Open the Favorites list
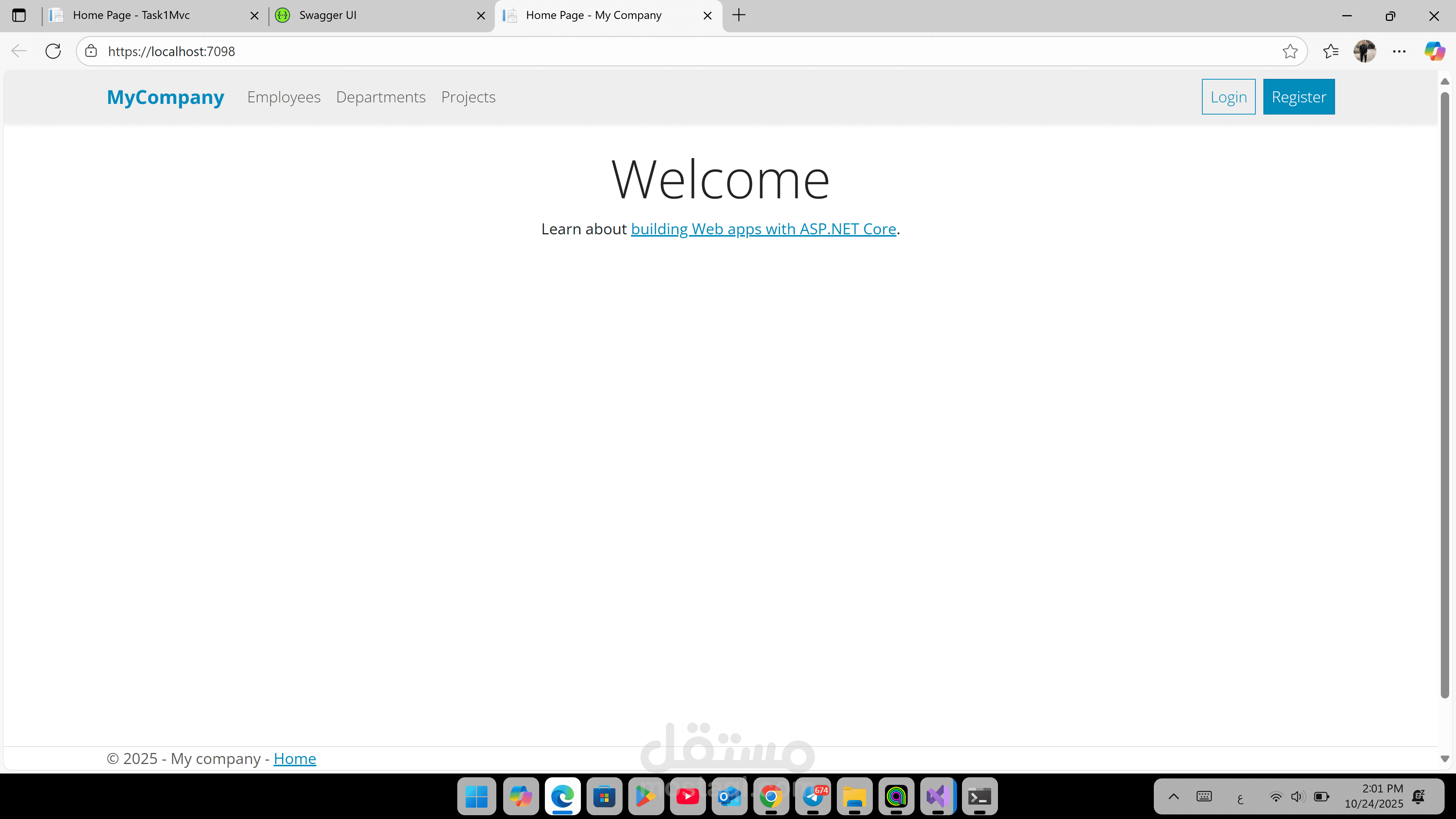 [1330, 52]
